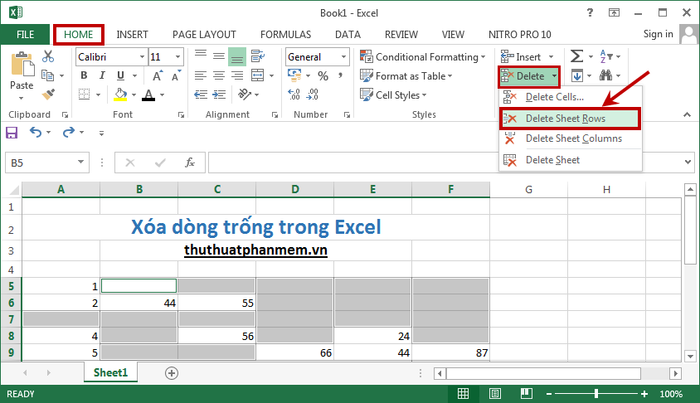Undo the last action using the arrow icon
Screen dimensions: 700x403
35,132
